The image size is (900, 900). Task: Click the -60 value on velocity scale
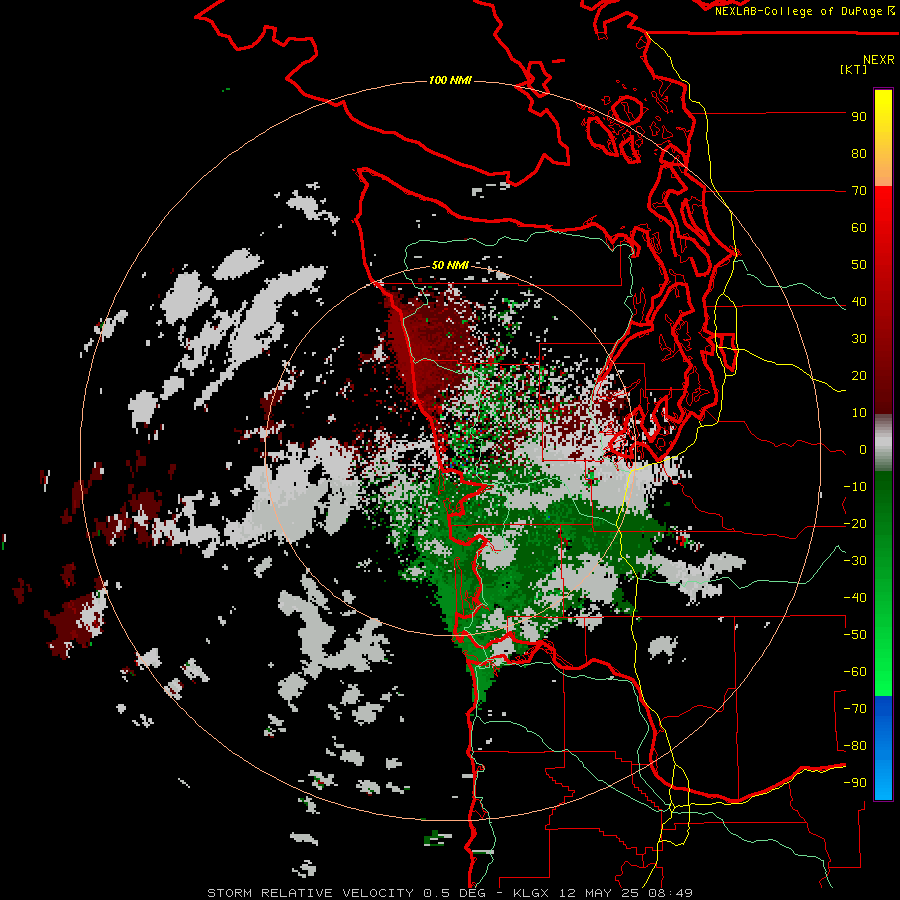click(855, 672)
